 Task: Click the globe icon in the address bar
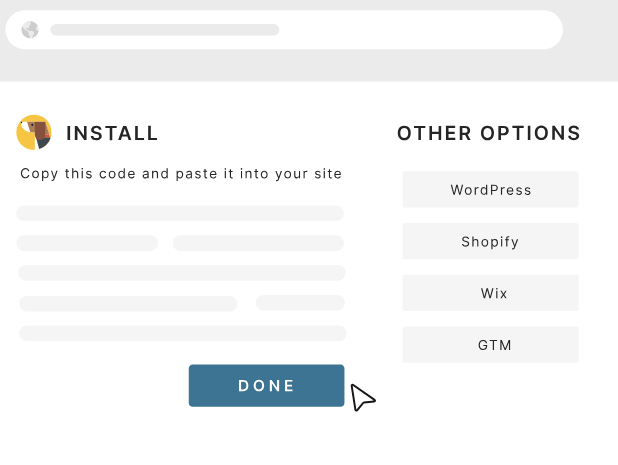tap(30, 30)
